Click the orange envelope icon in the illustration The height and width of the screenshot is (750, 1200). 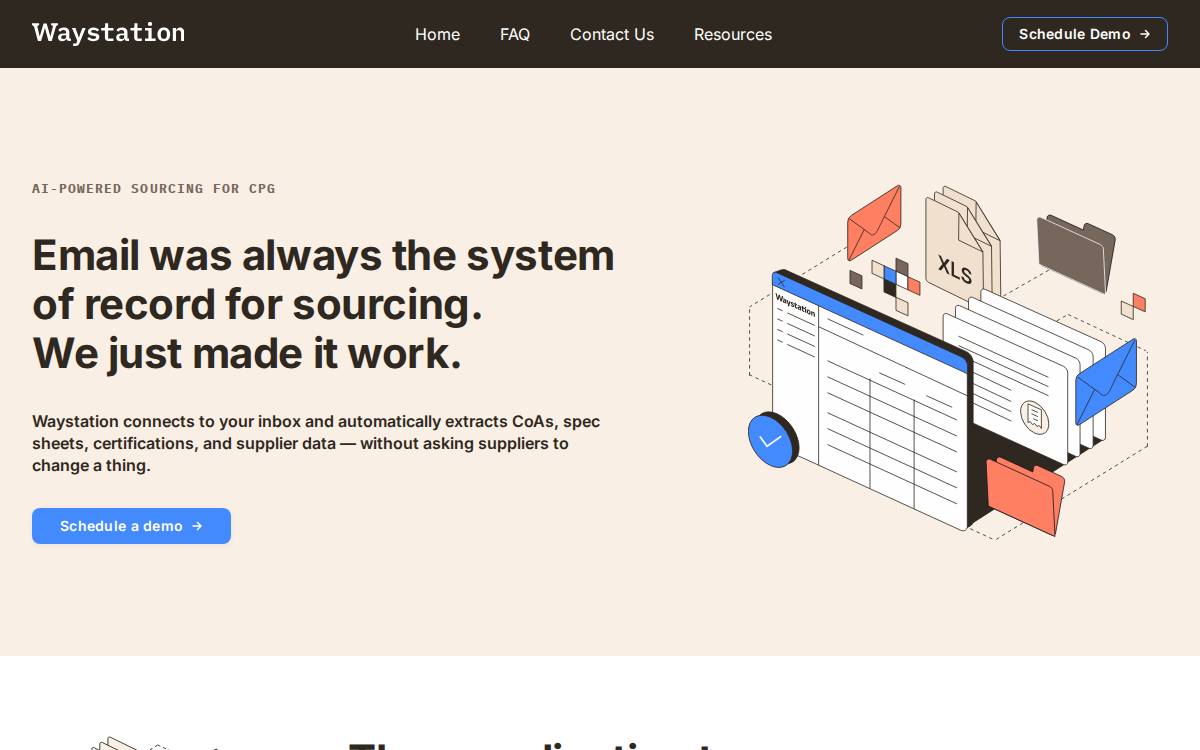click(x=874, y=222)
